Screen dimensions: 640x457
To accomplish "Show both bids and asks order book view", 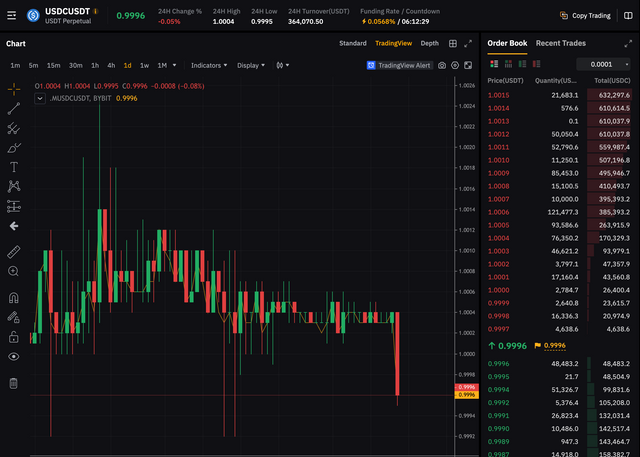I will click(x=494, y=64).
